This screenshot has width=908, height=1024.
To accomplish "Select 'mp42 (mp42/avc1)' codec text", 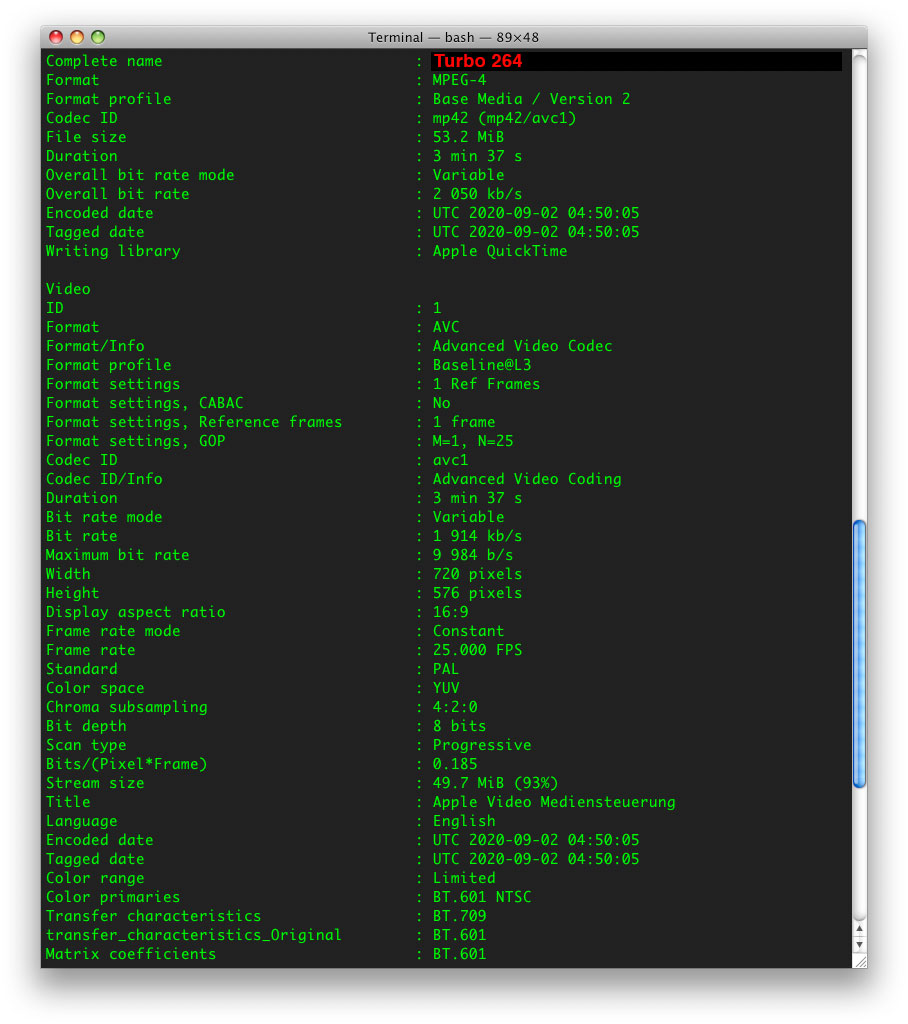I will (x=504, y=118).
